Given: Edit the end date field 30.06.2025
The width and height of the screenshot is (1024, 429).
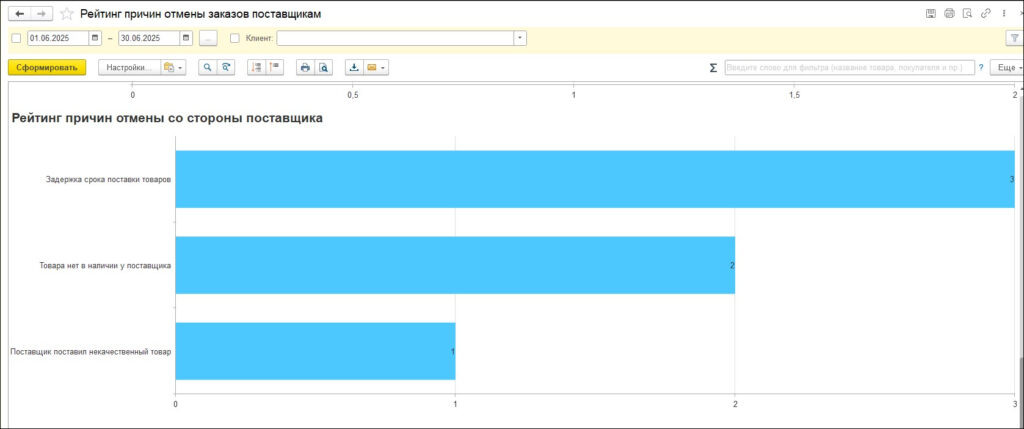Looking at the screenshot, I should pos(149,39).
